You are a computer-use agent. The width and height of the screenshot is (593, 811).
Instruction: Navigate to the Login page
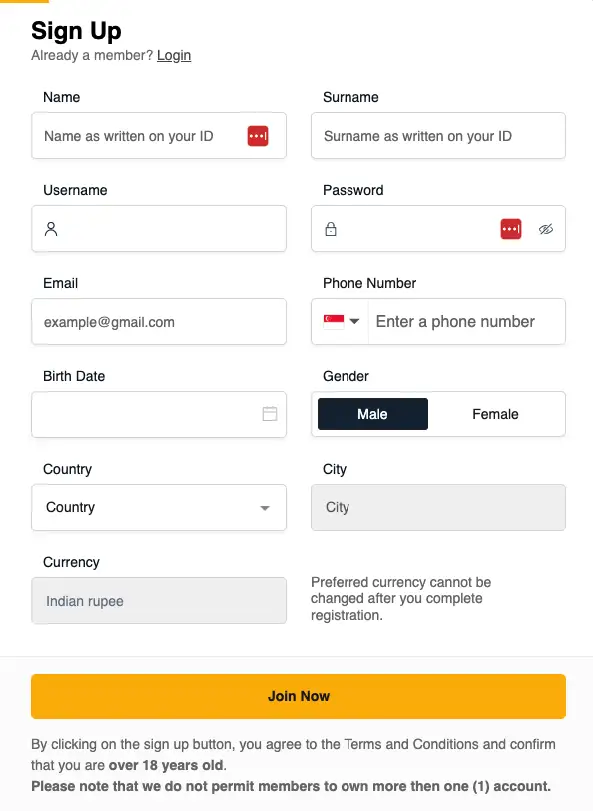(x=174, y=55)
